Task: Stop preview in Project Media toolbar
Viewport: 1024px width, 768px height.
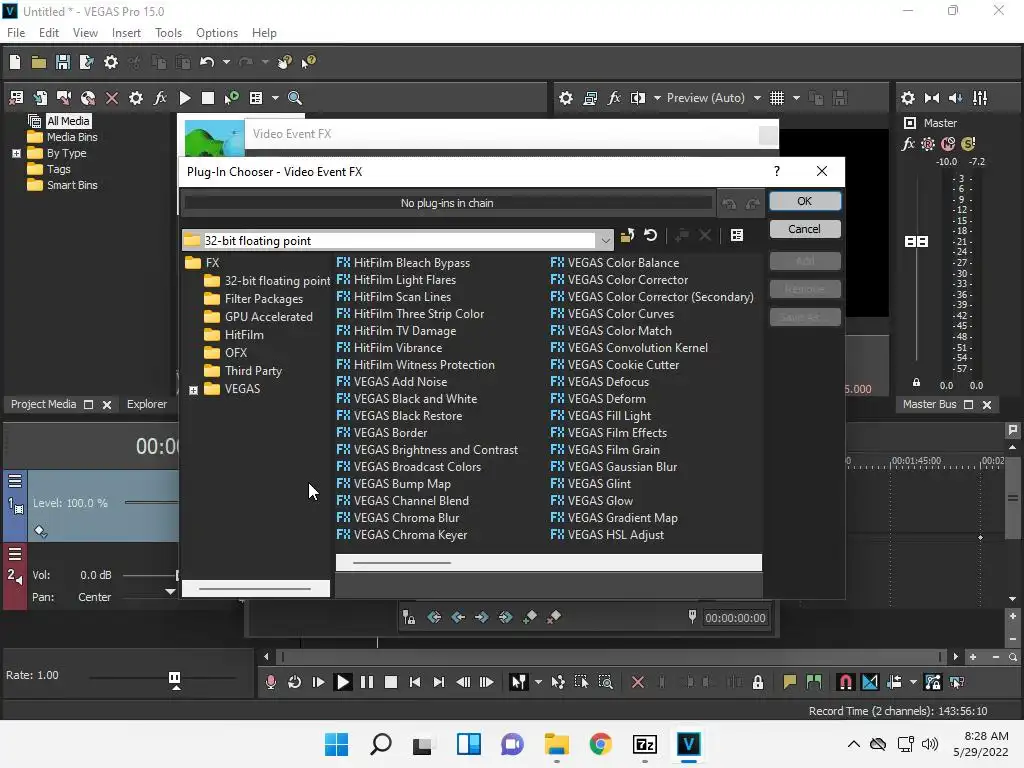Action: [x=208, y=98]
